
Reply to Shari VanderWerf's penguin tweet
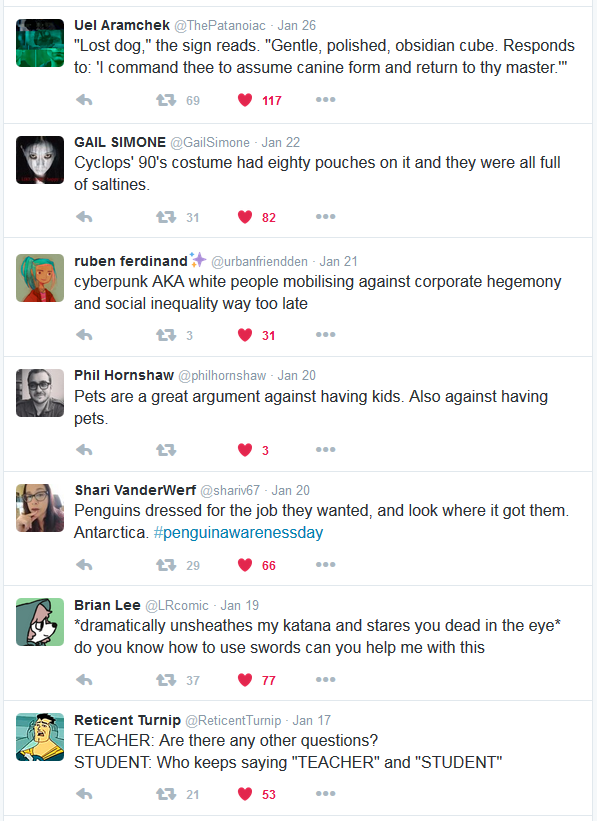[84, 565]
